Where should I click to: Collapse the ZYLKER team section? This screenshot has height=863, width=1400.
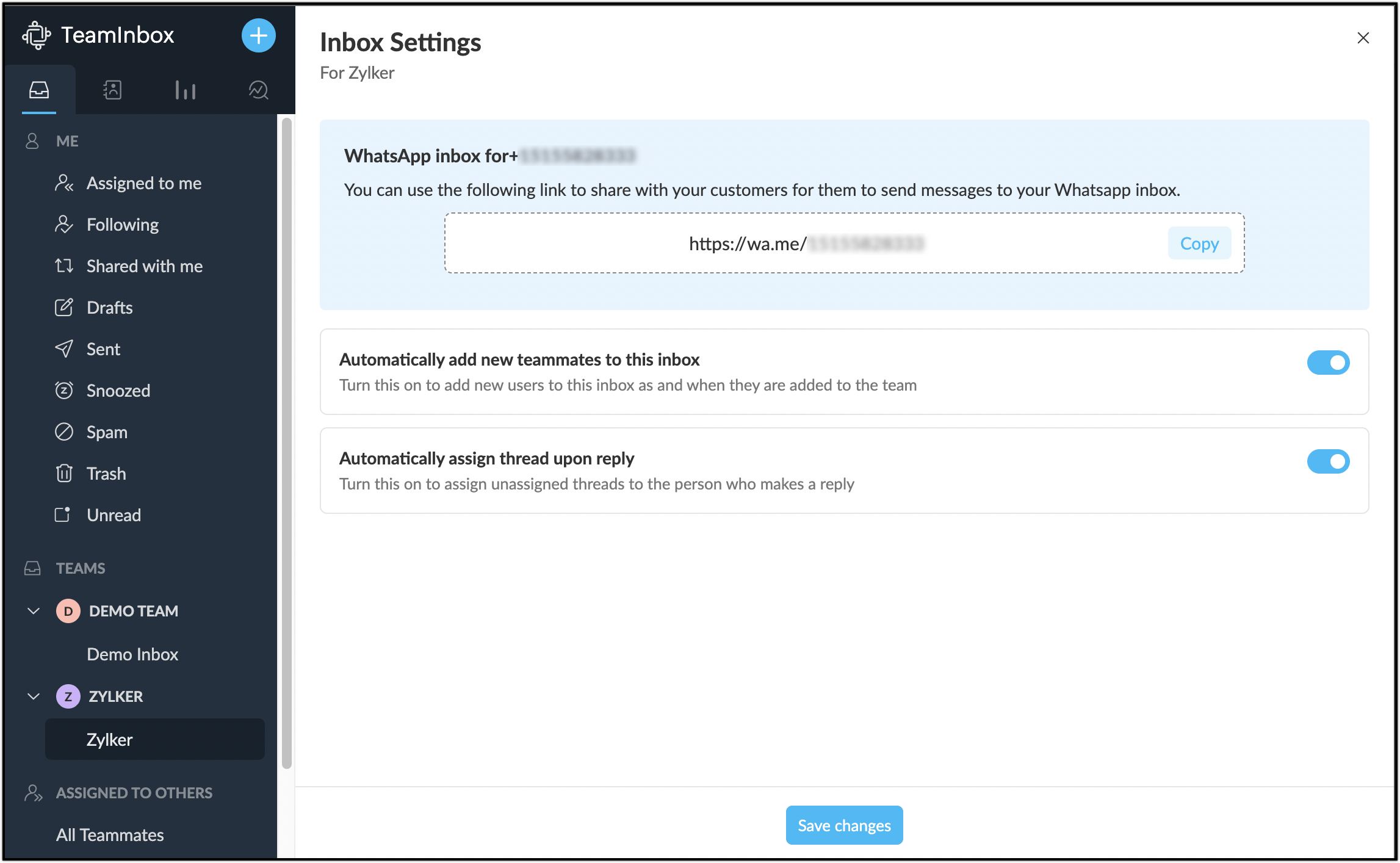[33, 696]
